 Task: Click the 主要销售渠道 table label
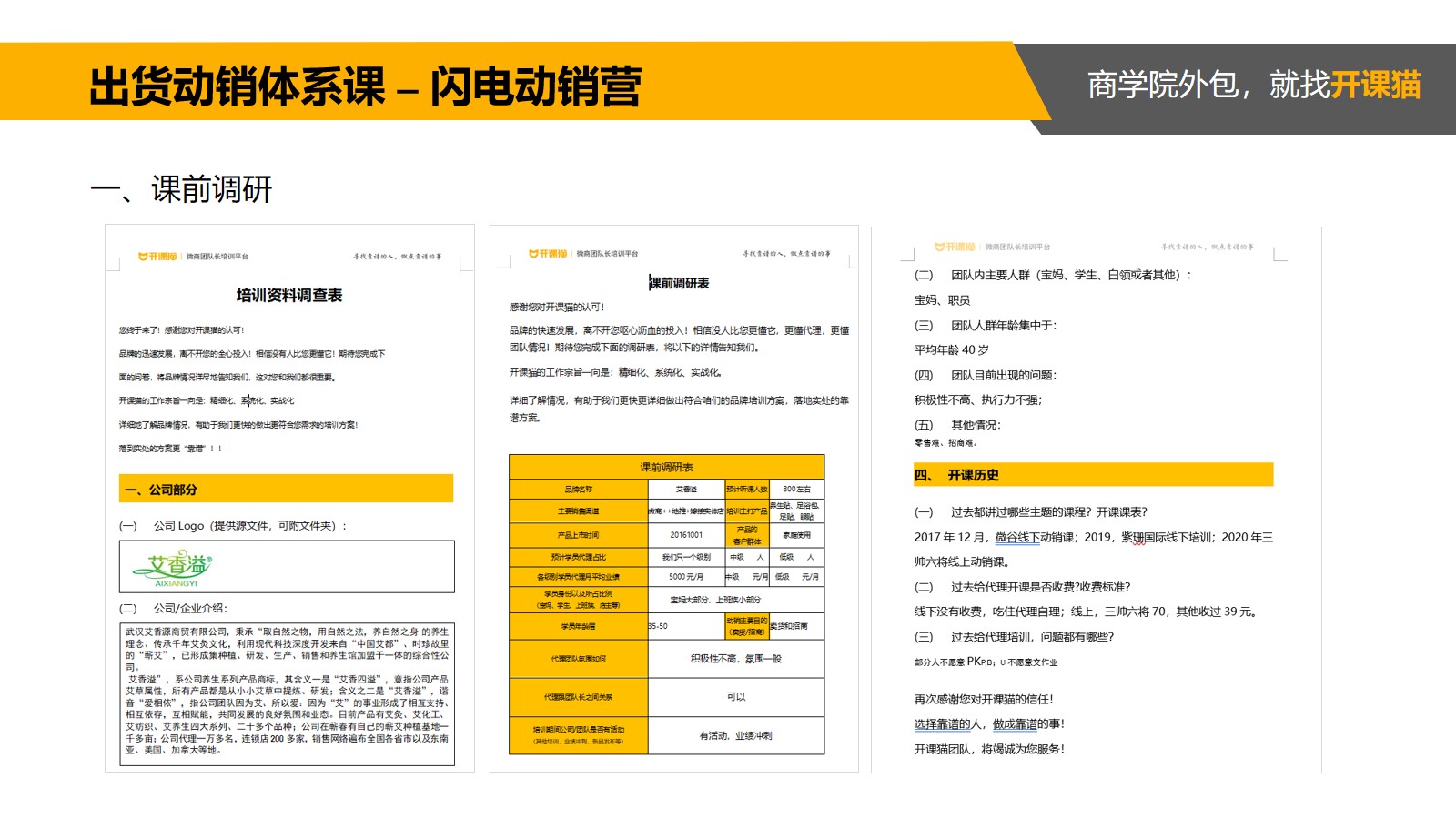(579, 511)
